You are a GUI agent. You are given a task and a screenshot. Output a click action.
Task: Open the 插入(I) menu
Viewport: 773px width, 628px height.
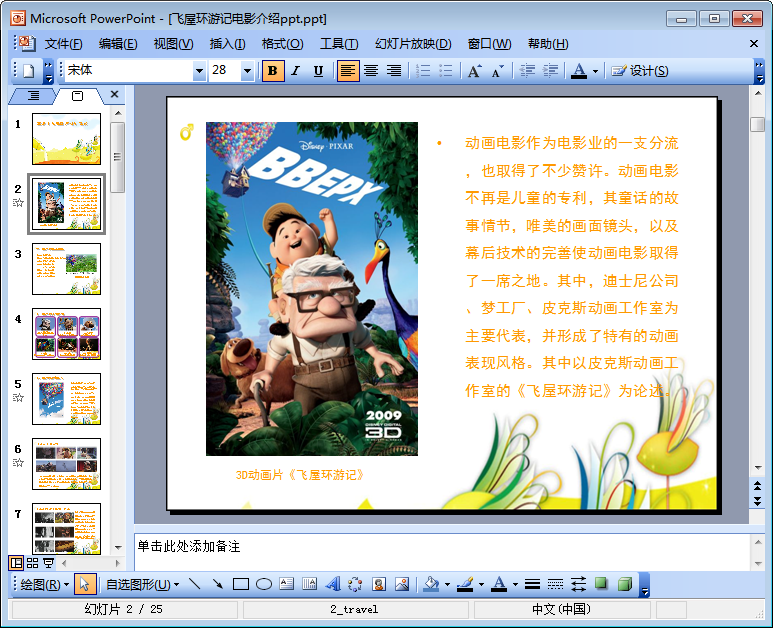[227, 44]
